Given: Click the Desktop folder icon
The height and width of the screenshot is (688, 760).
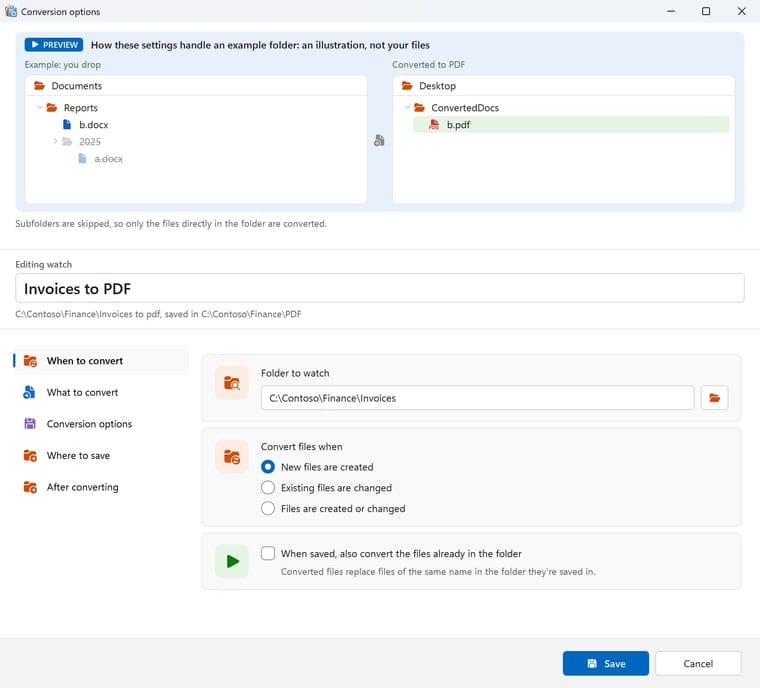Looking at the screenshot, I should click(407, 86).
